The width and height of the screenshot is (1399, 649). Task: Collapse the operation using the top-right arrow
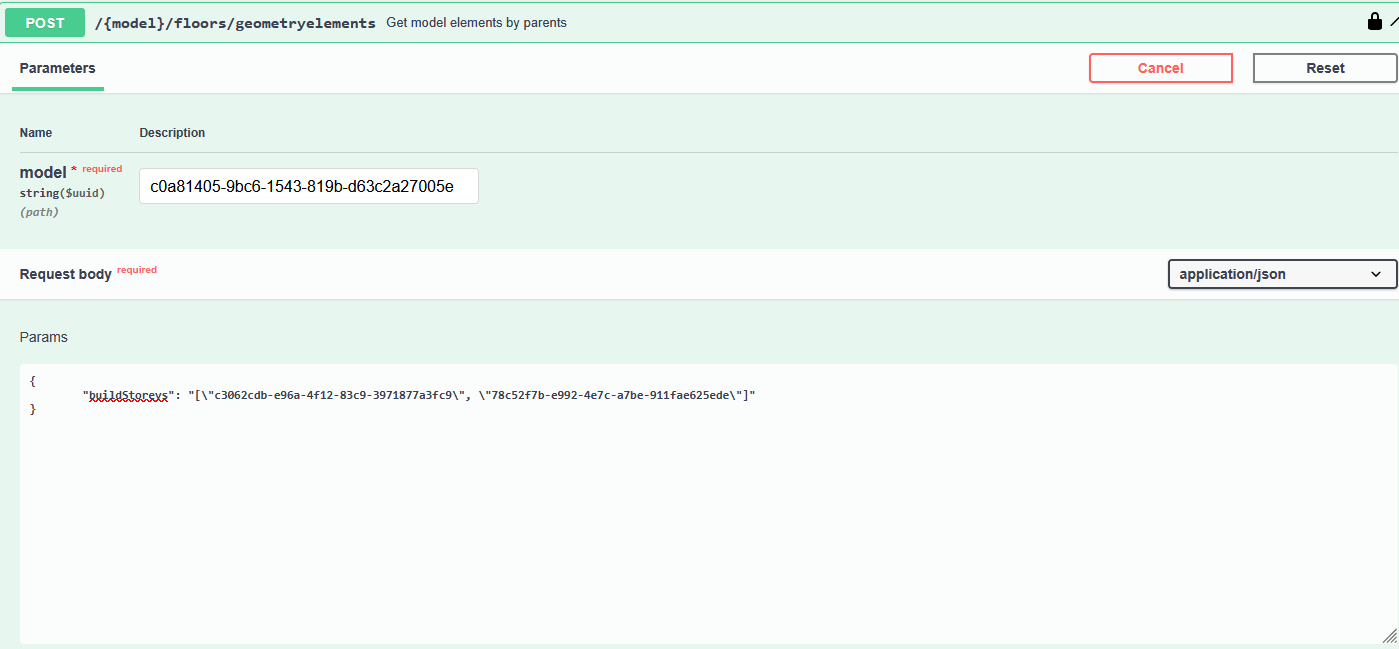(1393, 21)
